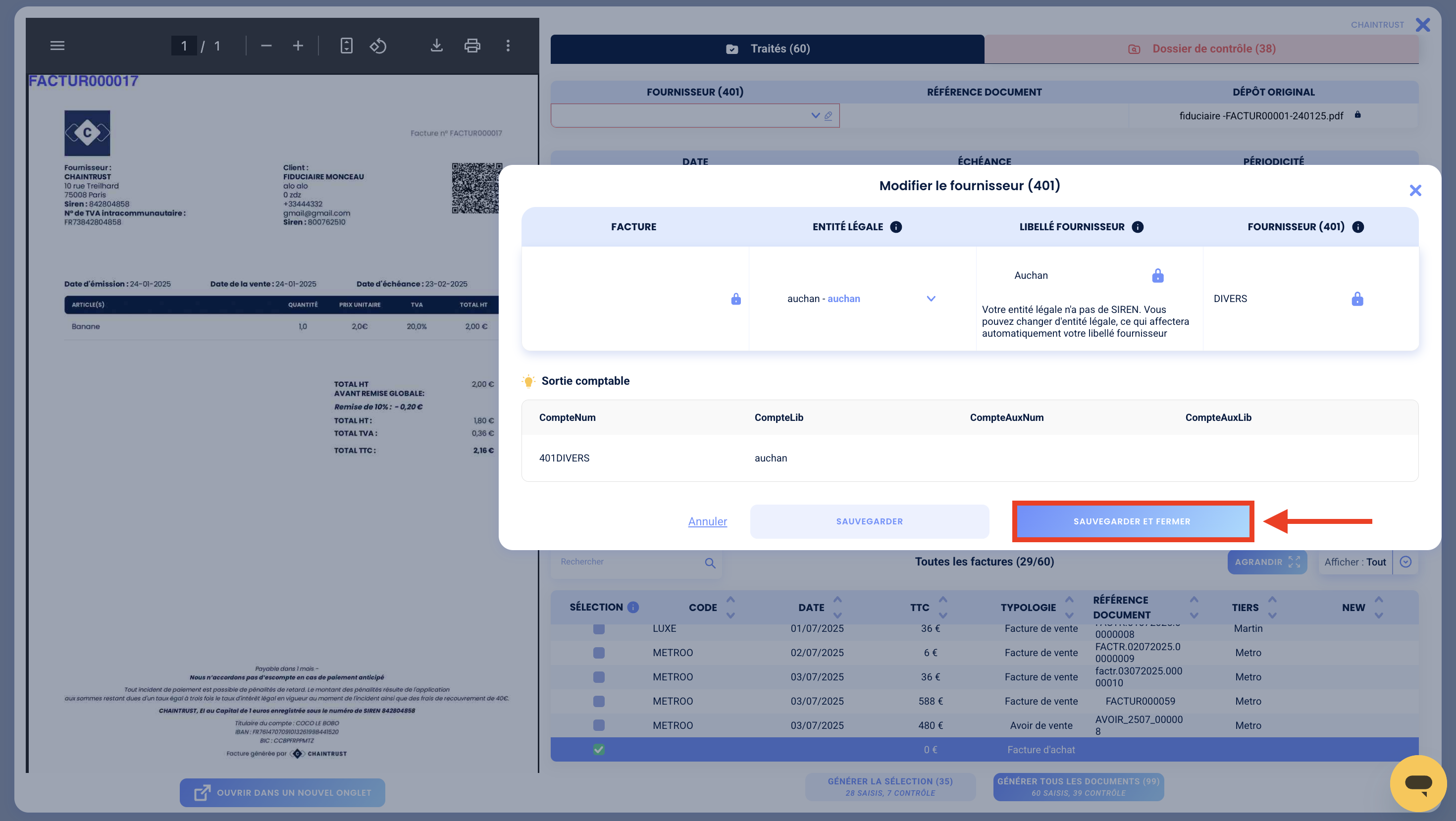Click Annuler link in dialog
The height and width of the screenshot is (821, 1456).
tap(707, 521)
